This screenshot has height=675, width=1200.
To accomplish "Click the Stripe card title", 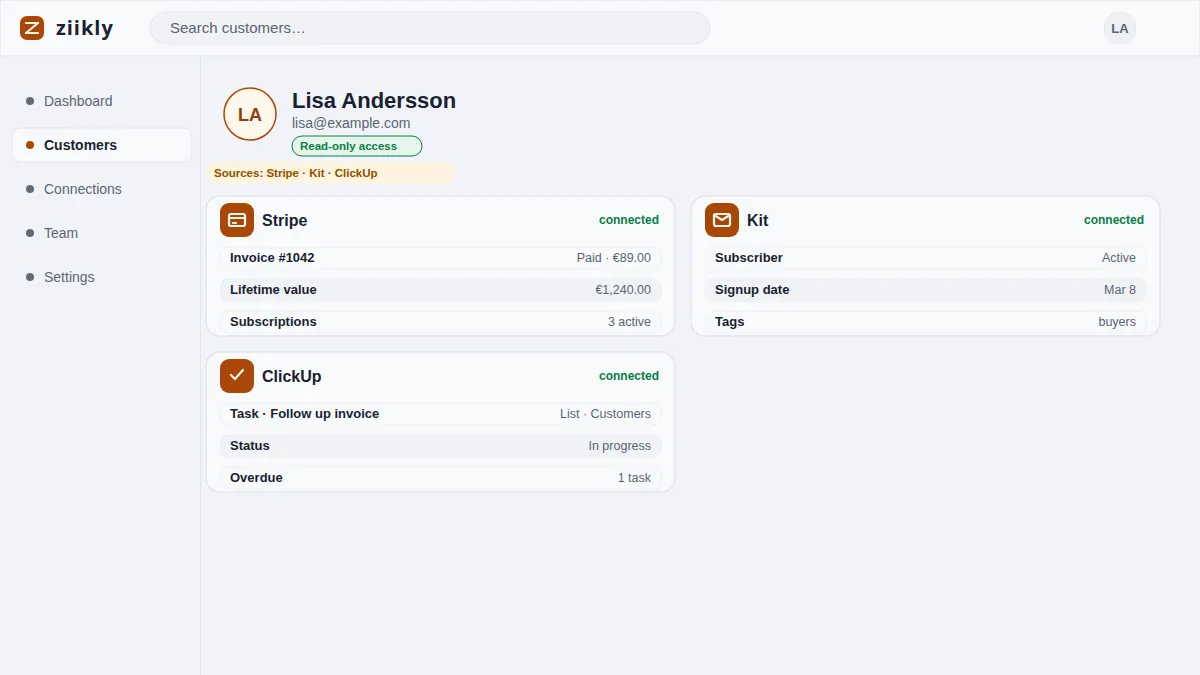I will pyautogui.click(x=285, y=220).
